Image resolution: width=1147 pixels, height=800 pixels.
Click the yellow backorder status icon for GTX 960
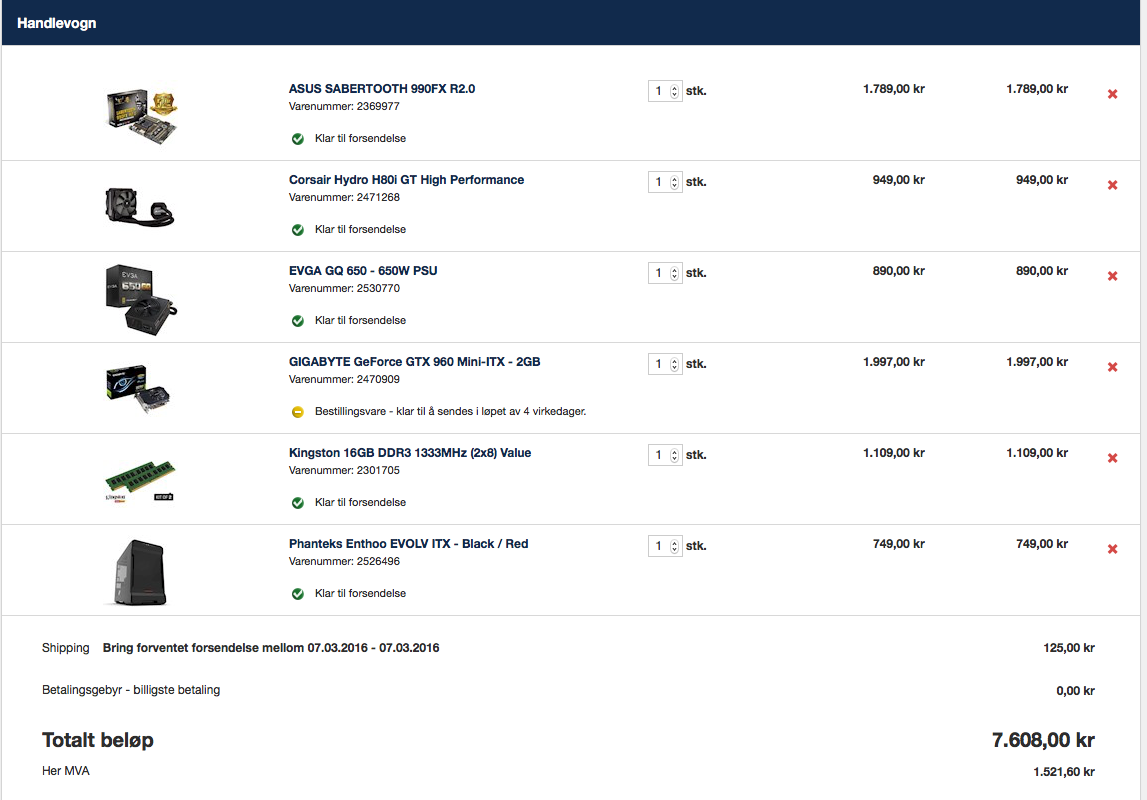(298, 412)
